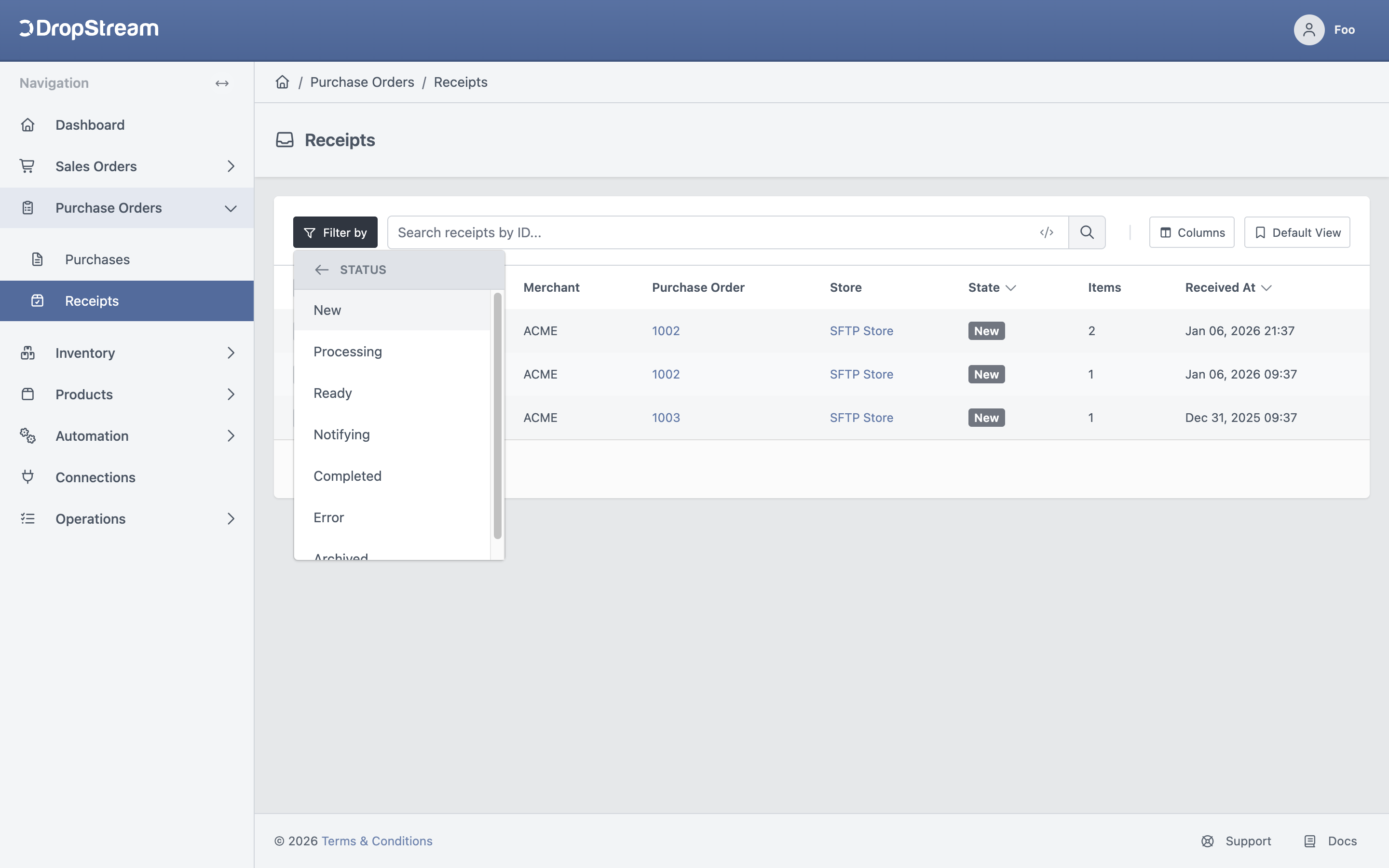1389x868 pixels.
Task: Click the Inventory boxes icon
Action: 27,353
